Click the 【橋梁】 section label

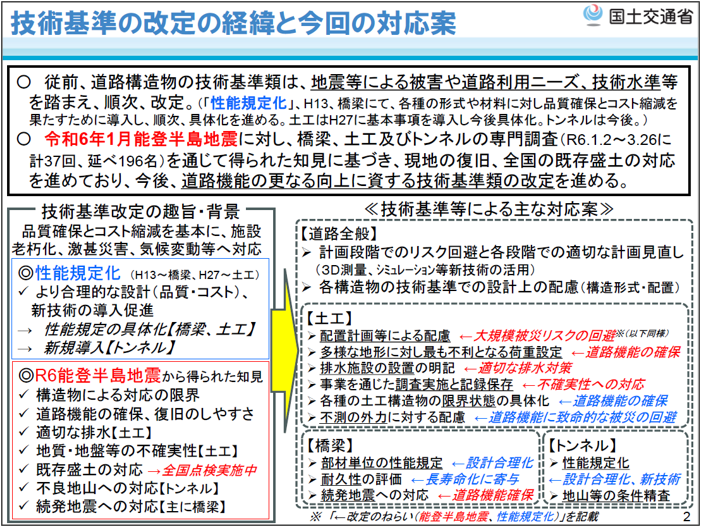click(330, 446)
